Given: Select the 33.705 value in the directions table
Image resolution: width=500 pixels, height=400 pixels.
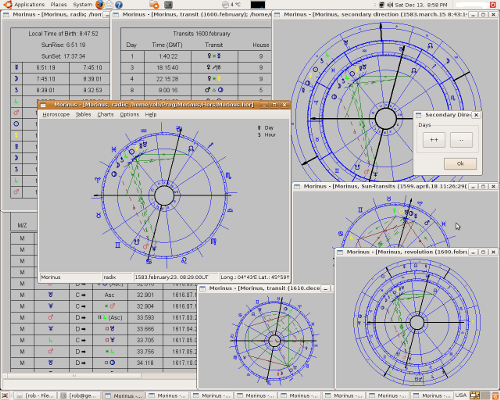Looking at the screenshot, I should [145, 340].
